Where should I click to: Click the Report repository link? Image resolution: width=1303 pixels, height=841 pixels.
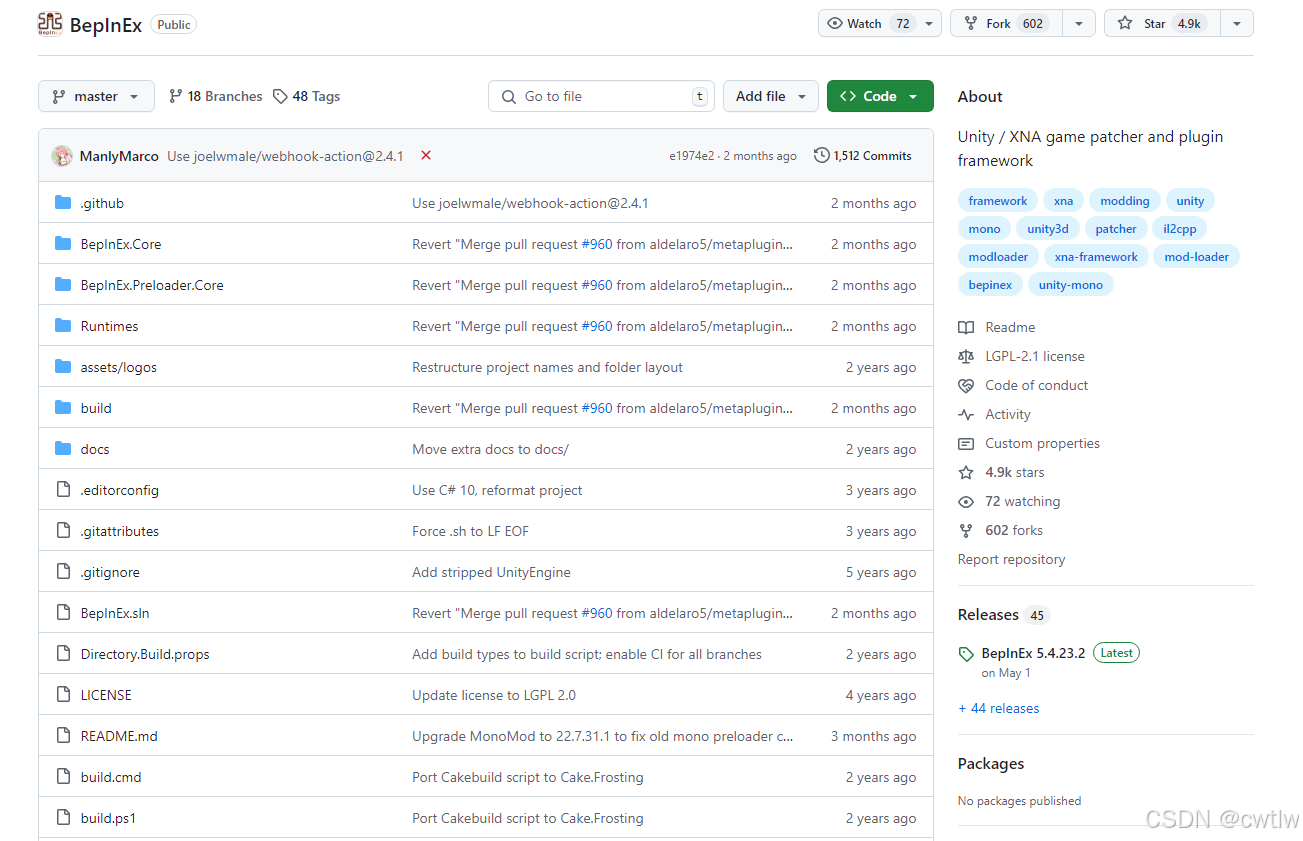[x=1011, y=559]
